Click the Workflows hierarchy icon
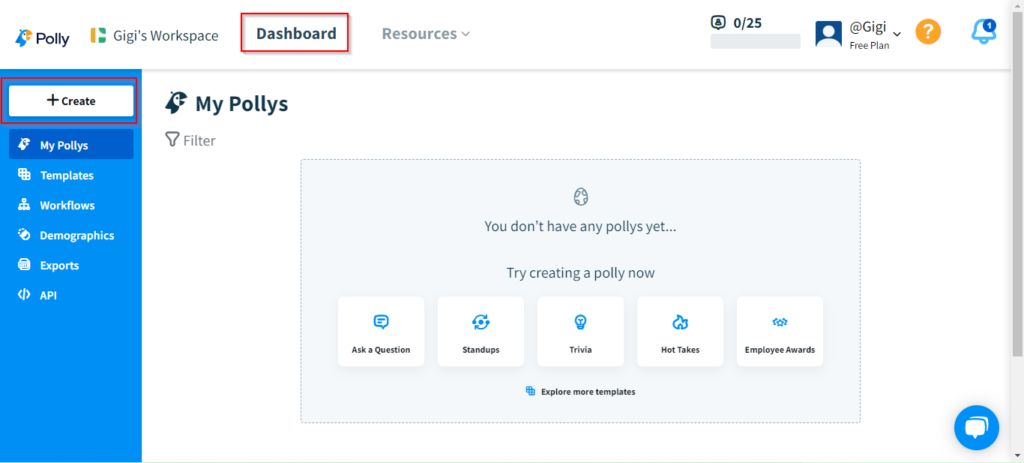The width and height of the screenshot is (1024, 463). [24, 204]
